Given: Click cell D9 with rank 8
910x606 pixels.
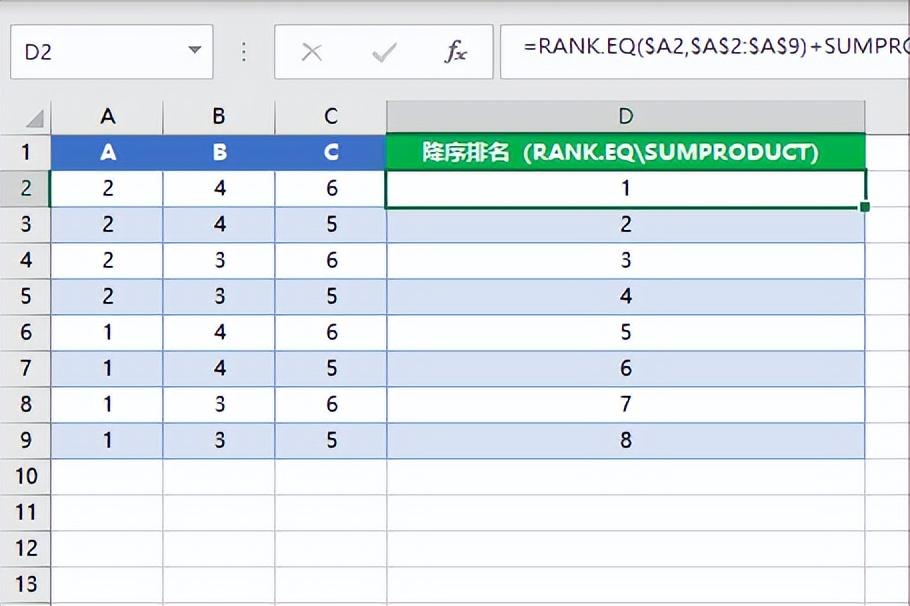Looking at the screenshot, I should coord(626,440).
